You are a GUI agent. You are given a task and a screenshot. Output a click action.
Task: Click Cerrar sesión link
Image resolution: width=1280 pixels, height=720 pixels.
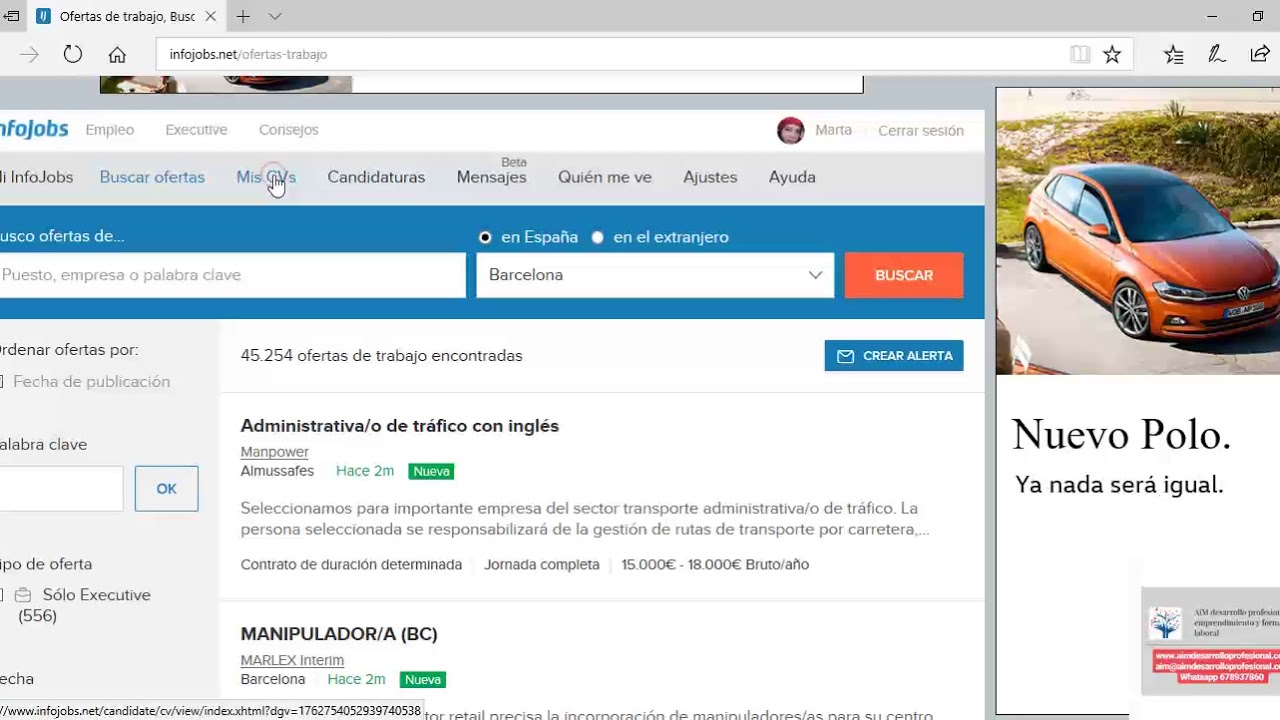pos(921,131)
